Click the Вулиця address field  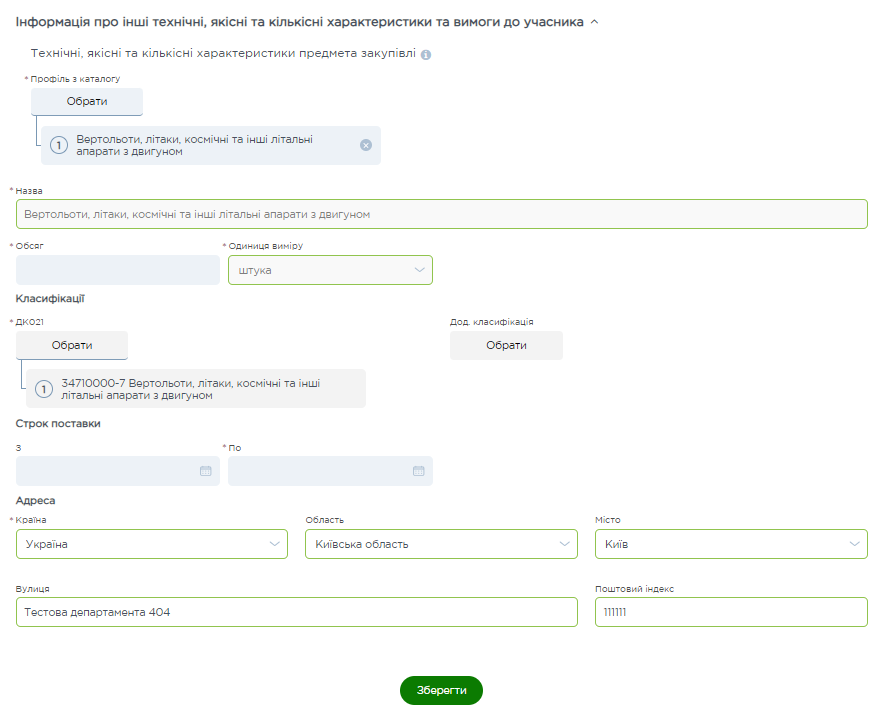click(297, 612)
